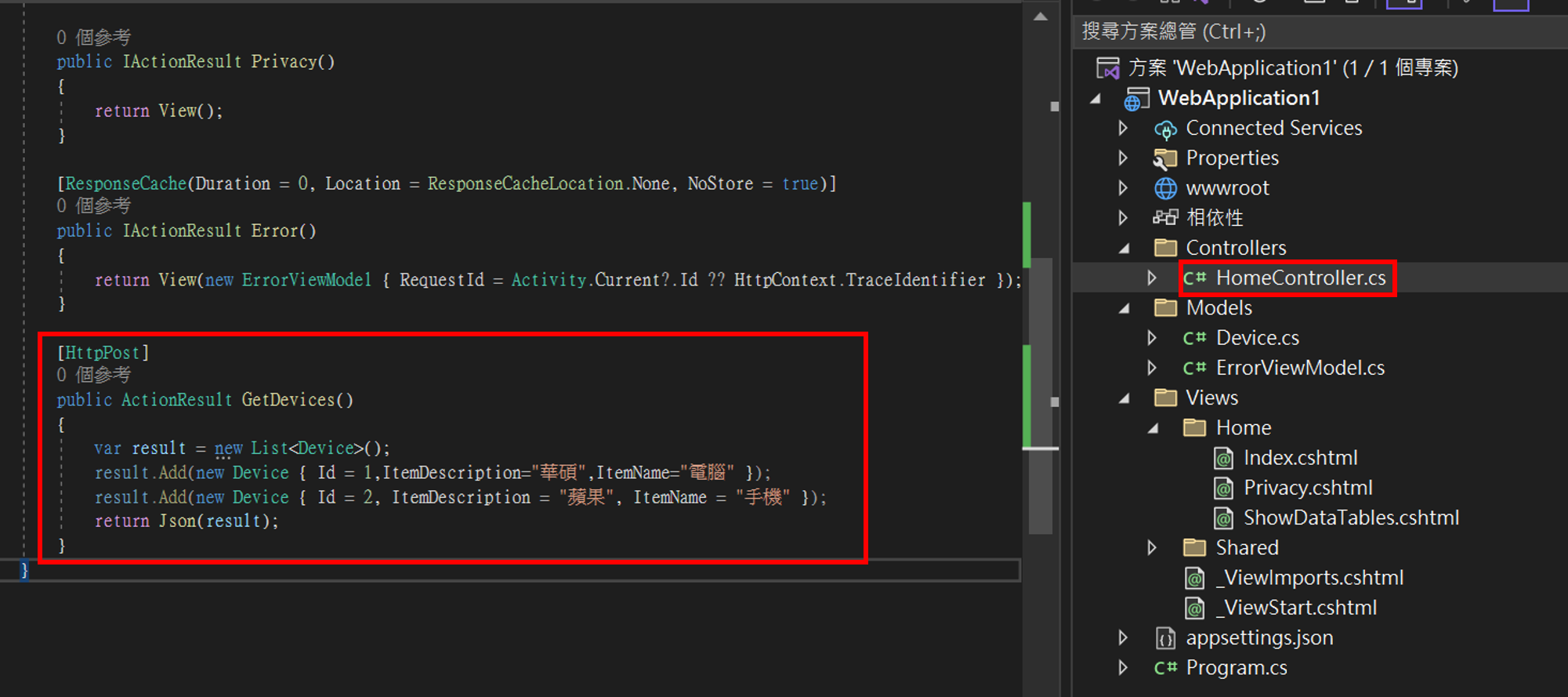Select Privacy.cshtml in Solution Explorer
The height and width of the screenshot is (697, 1568).
(x=1308, y=488)
